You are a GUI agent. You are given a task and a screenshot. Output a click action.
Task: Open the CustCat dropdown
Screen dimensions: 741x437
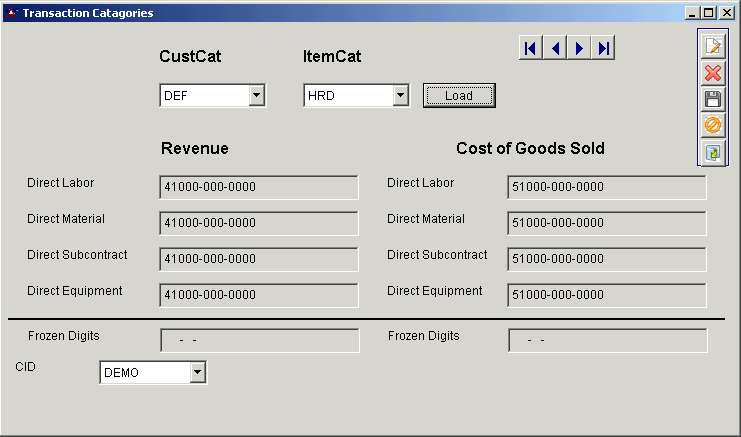(x=256, y=95)
